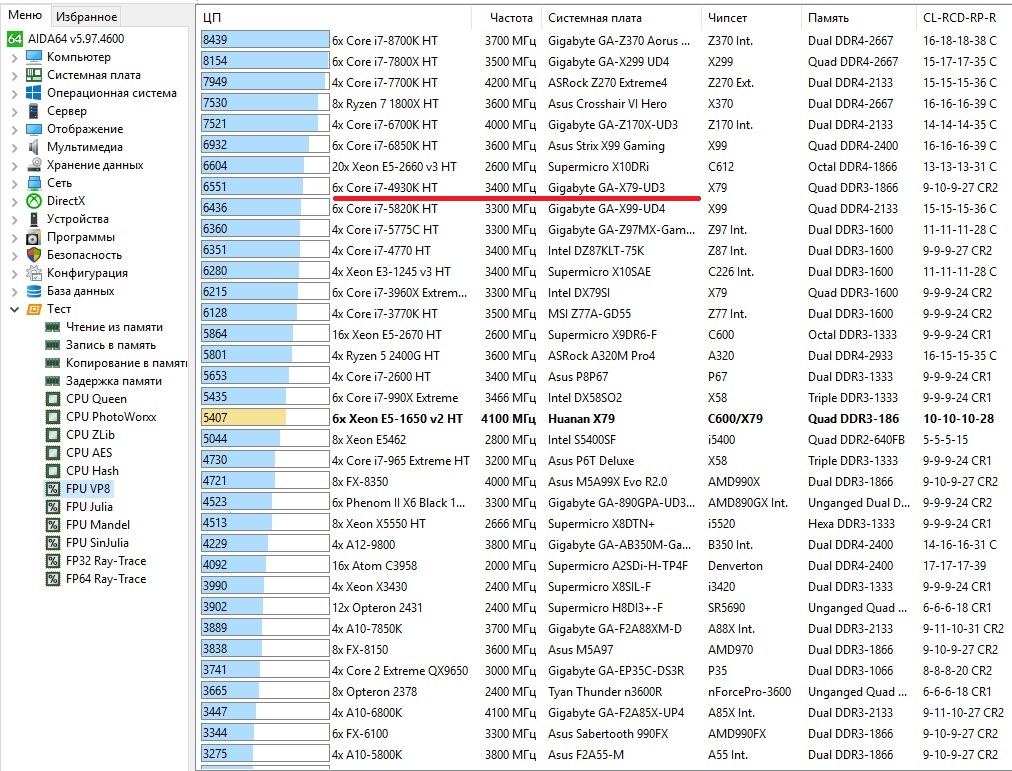Click the Gigabyte GA-X79-UD3 cell

coord(606,188)
